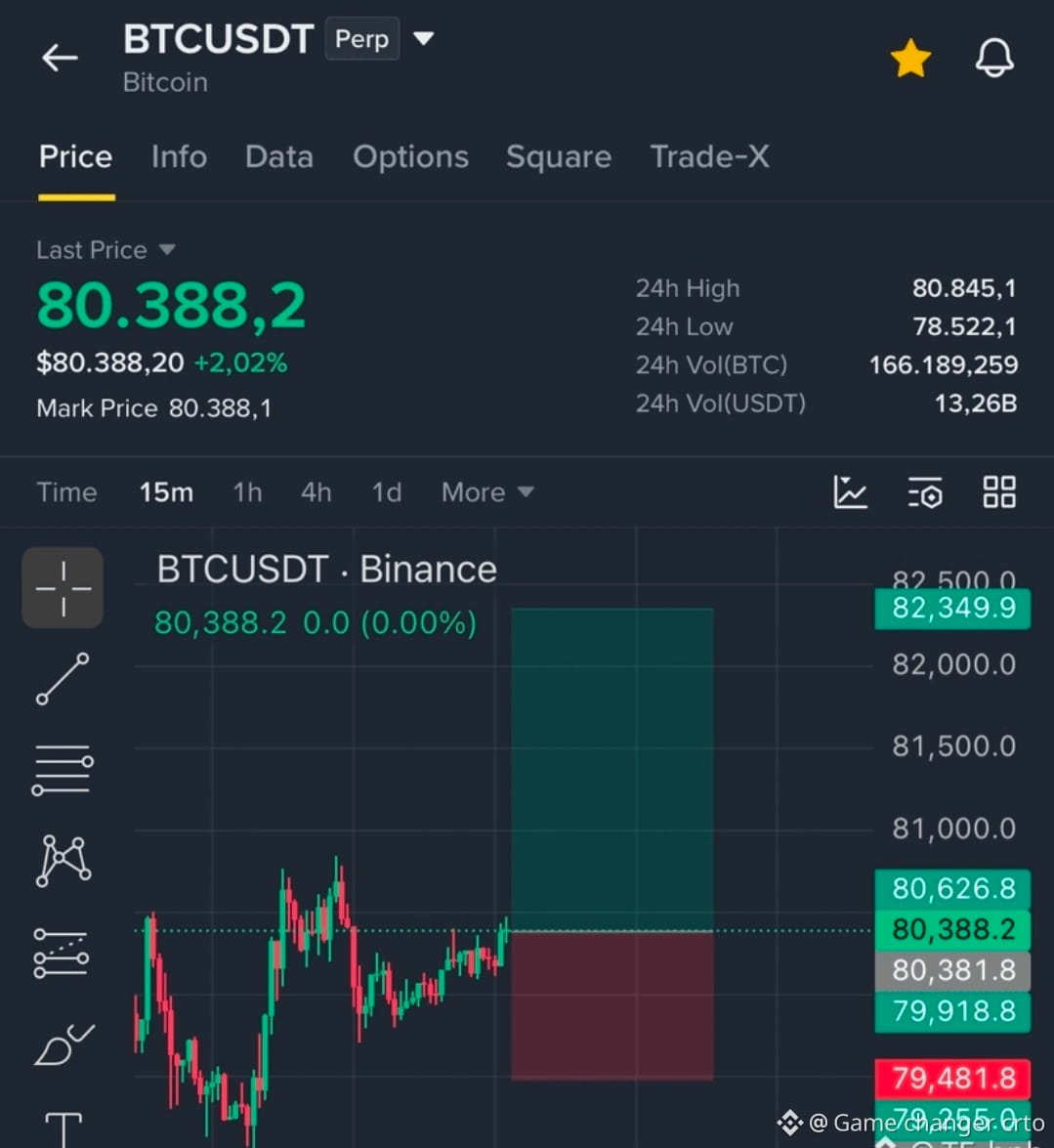Viewport: 1054px width, 1148px height.
Task: Open the Square tab
Action: coord(559,156)
